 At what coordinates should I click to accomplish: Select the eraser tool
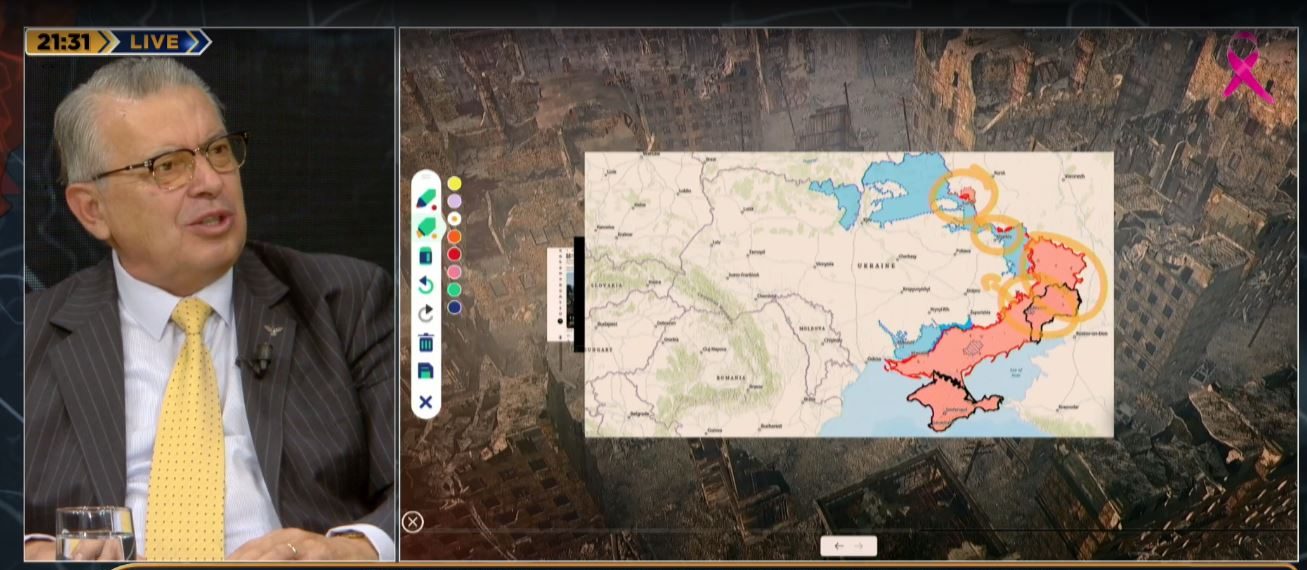425,256
